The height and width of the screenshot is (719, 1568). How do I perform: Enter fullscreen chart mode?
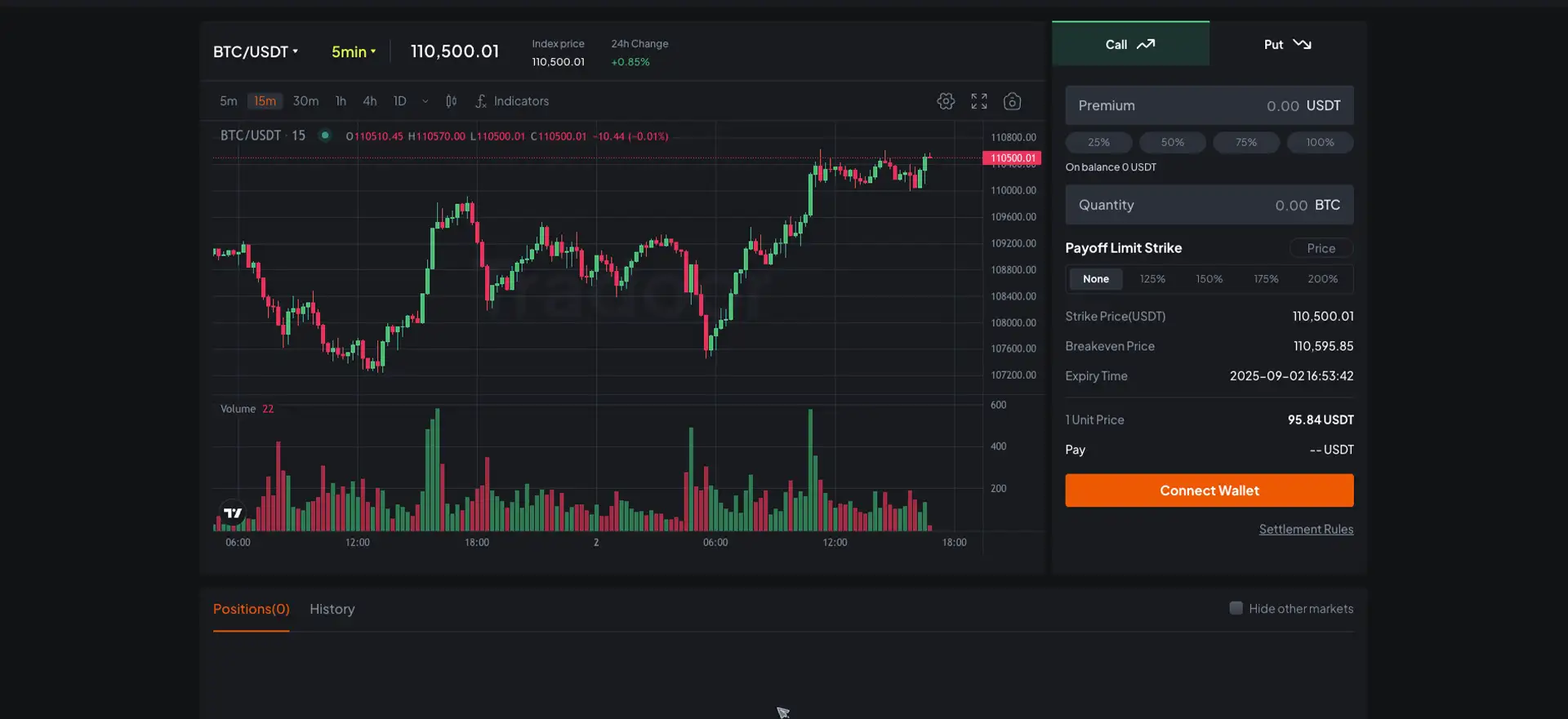pyautogui.click(x=978, y=101)
